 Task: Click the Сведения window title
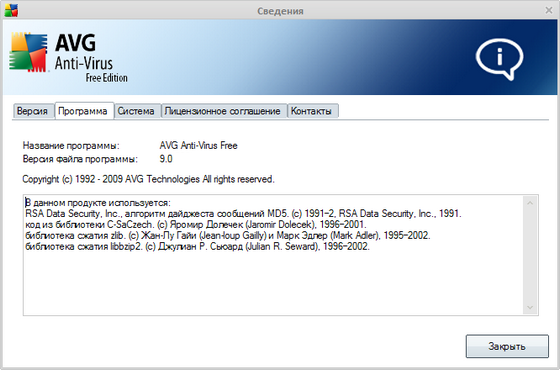pyautogui.click(x=280, y=11)
